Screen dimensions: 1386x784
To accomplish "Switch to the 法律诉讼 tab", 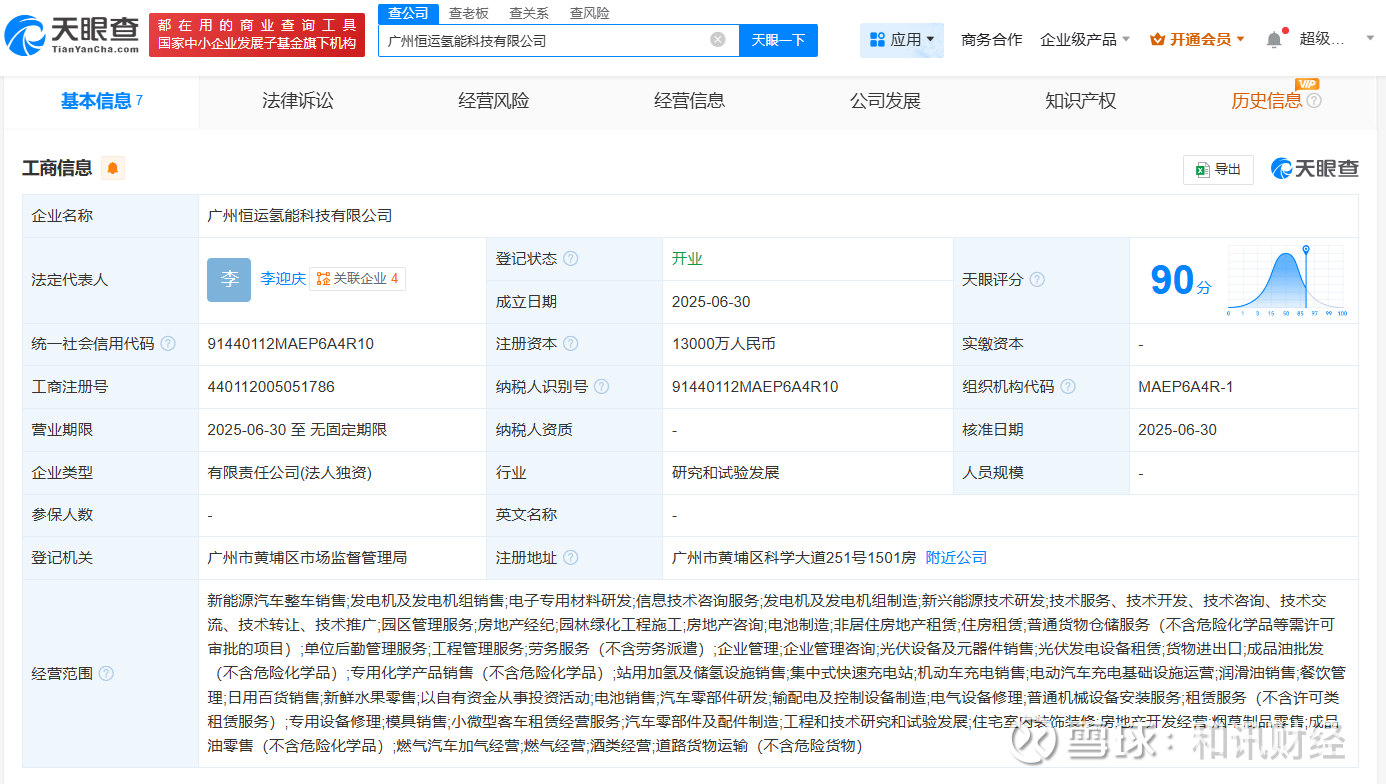I will pos(298,101).
